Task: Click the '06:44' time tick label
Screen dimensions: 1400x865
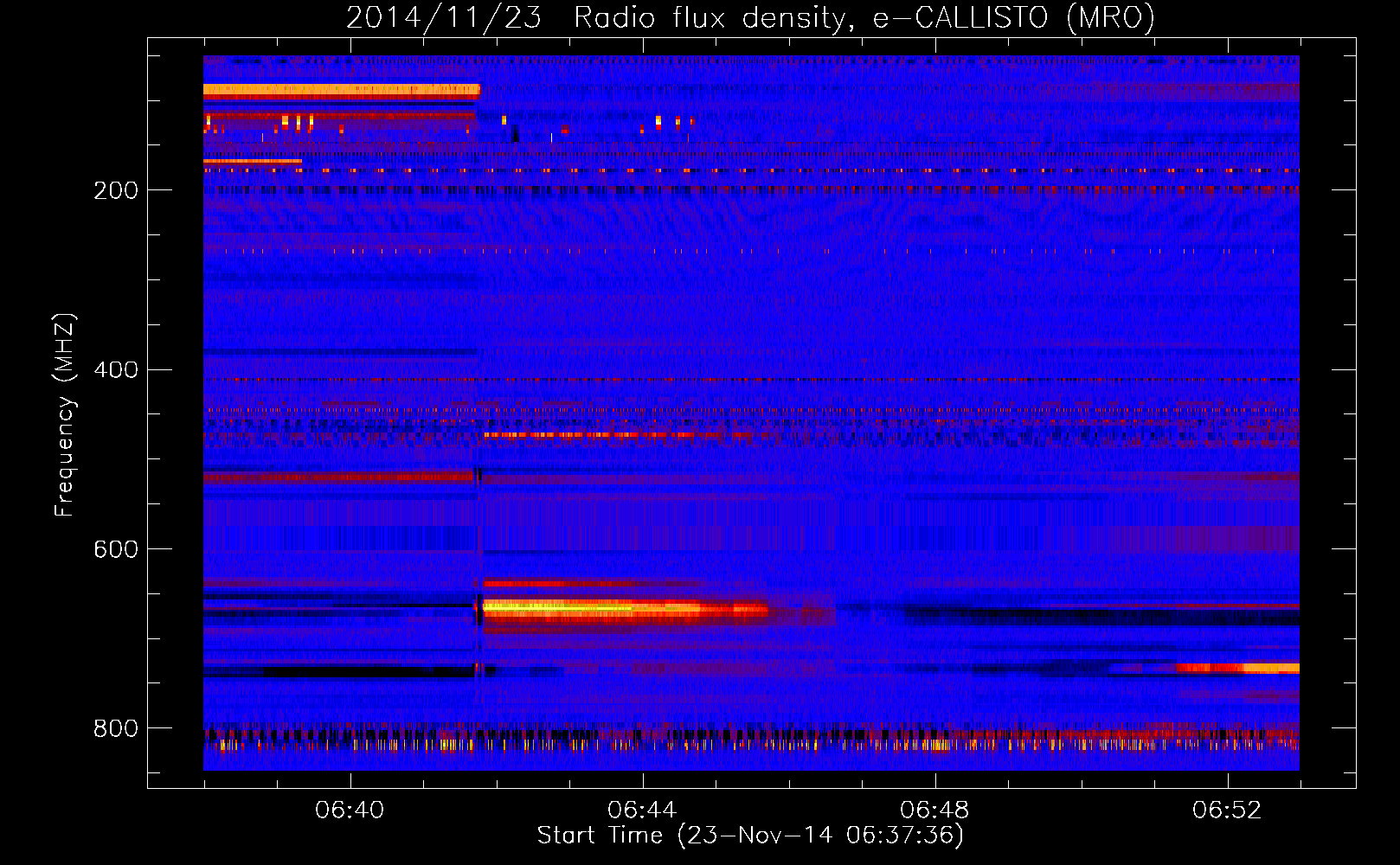Action: [x=642, y=811]
